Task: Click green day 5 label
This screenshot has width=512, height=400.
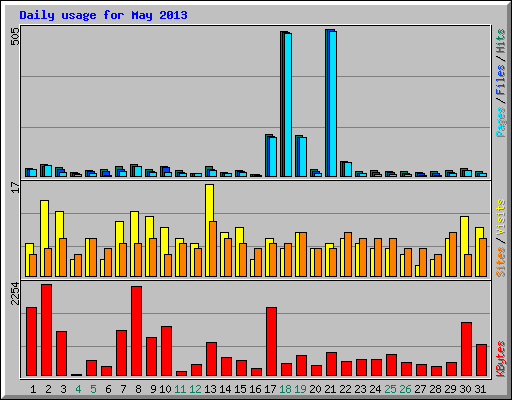Action: click(x=93, y=389)
